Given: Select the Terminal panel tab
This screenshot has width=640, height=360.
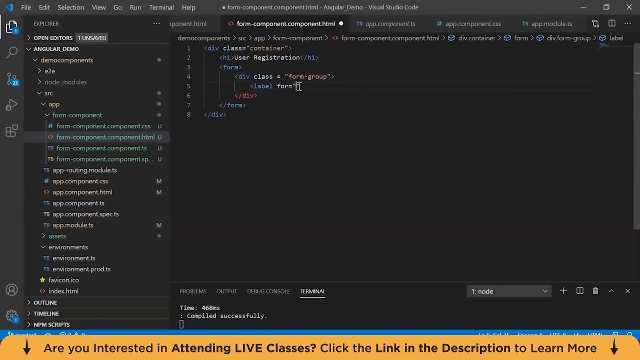Looking at the screenshot, I should pos(313,291).
